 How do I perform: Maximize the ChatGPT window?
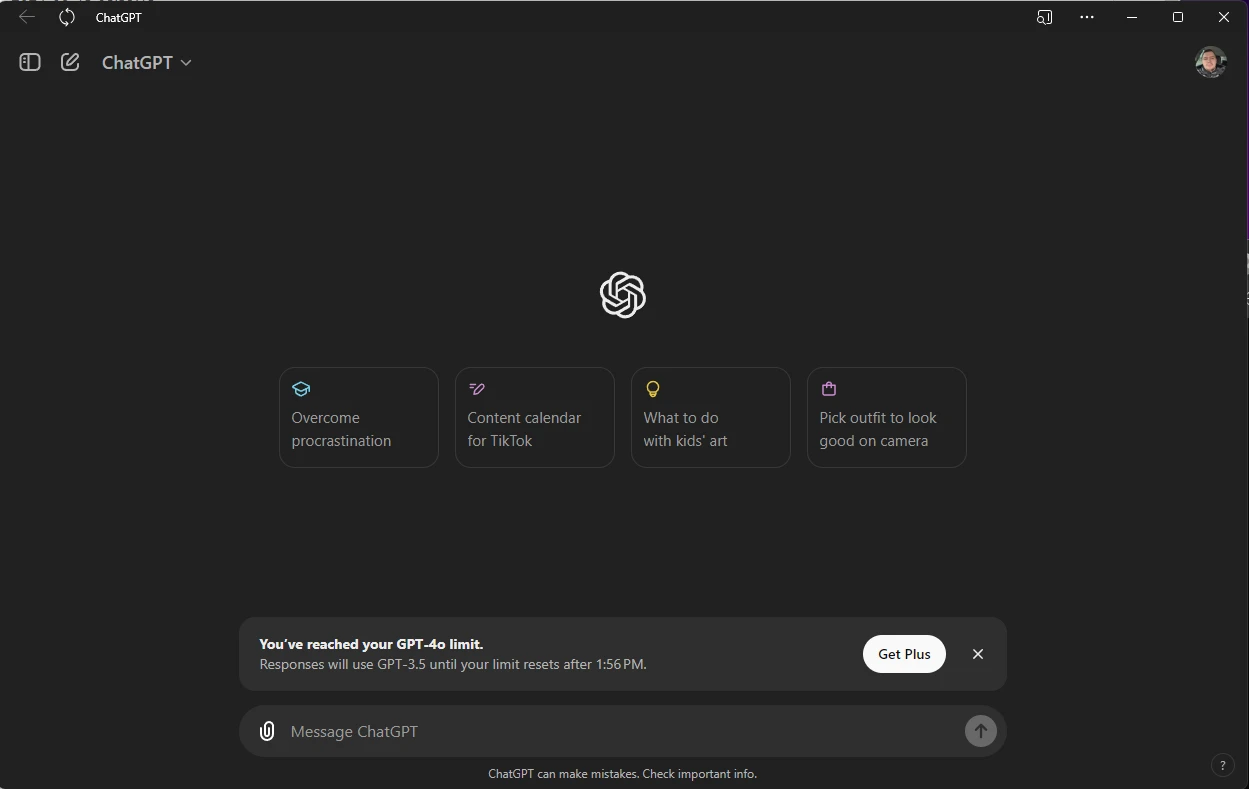coord(1178,17)
